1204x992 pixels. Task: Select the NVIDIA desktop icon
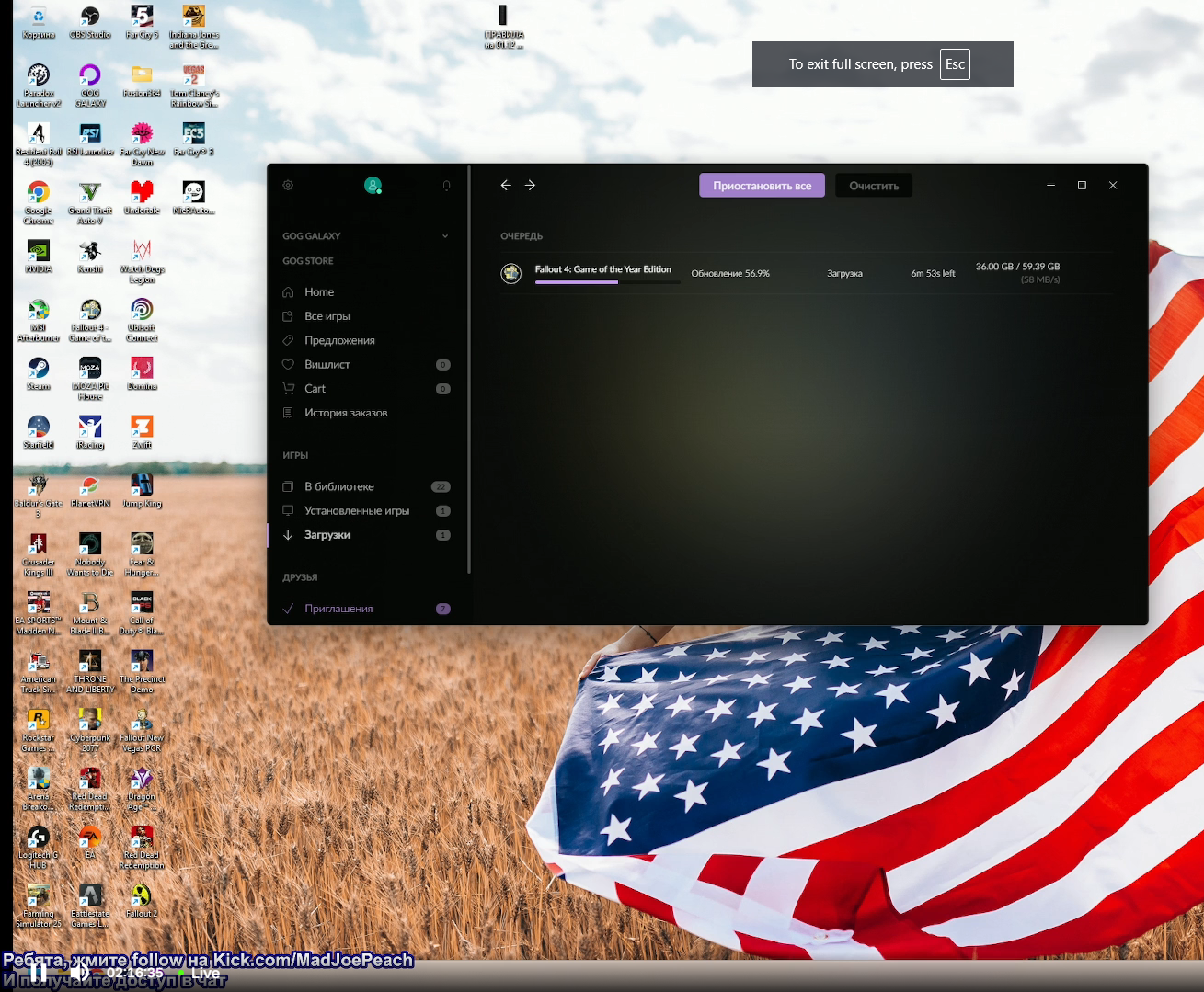(39, 257)
